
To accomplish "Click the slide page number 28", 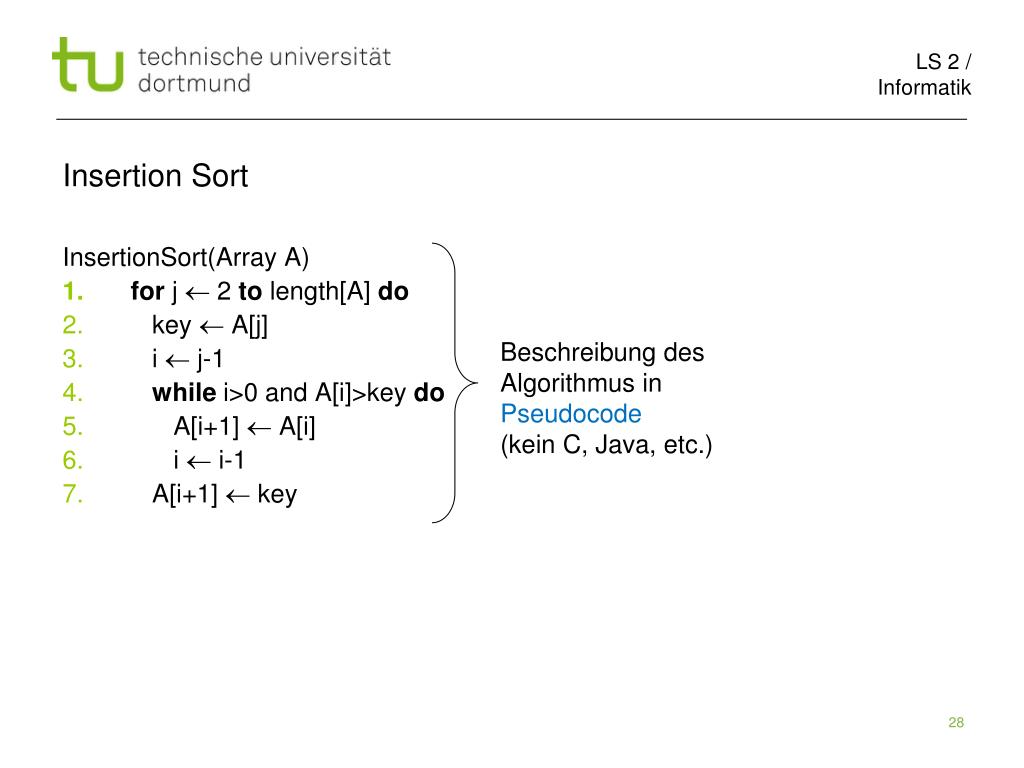I will (956, 722).
